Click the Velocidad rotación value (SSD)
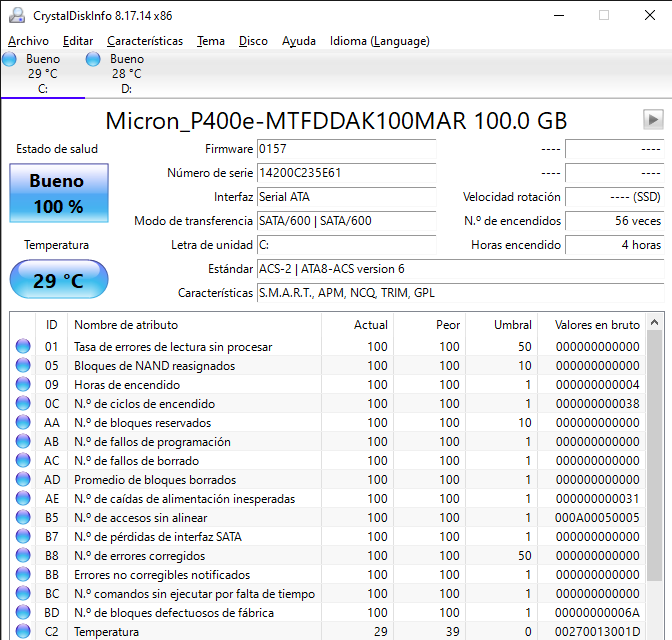 [x=615, y=197]
